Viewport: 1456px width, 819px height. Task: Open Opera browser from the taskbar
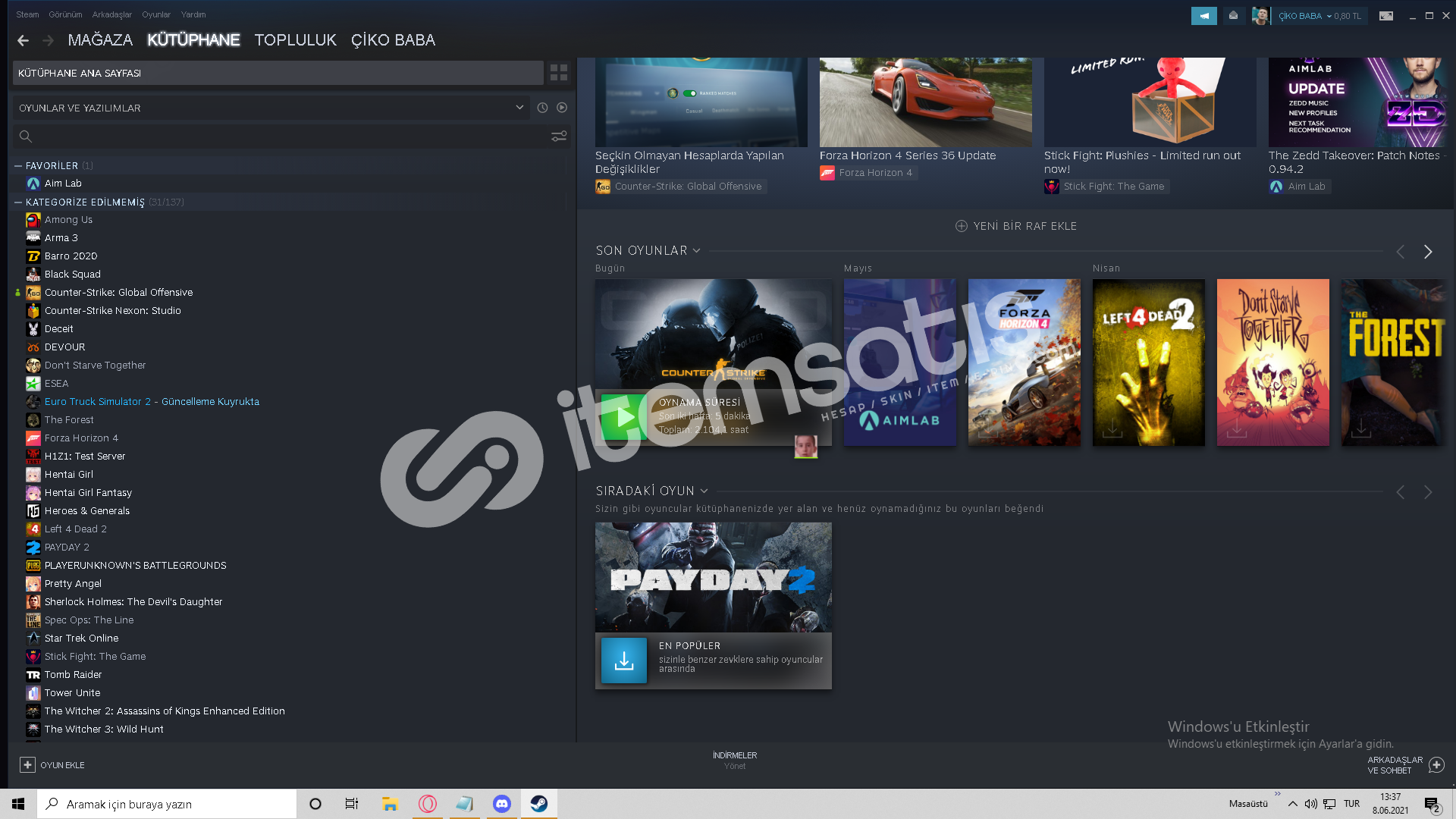428,804
